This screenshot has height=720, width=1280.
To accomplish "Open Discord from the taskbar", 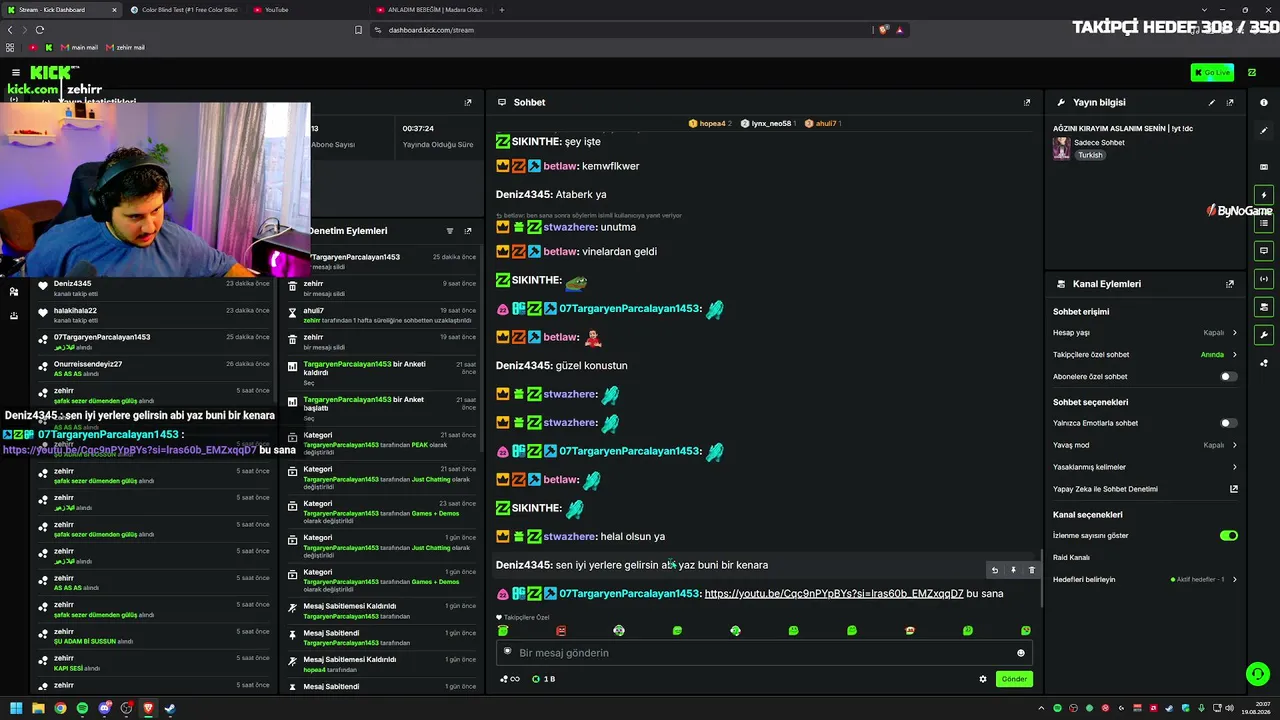I will click(104, 709).
